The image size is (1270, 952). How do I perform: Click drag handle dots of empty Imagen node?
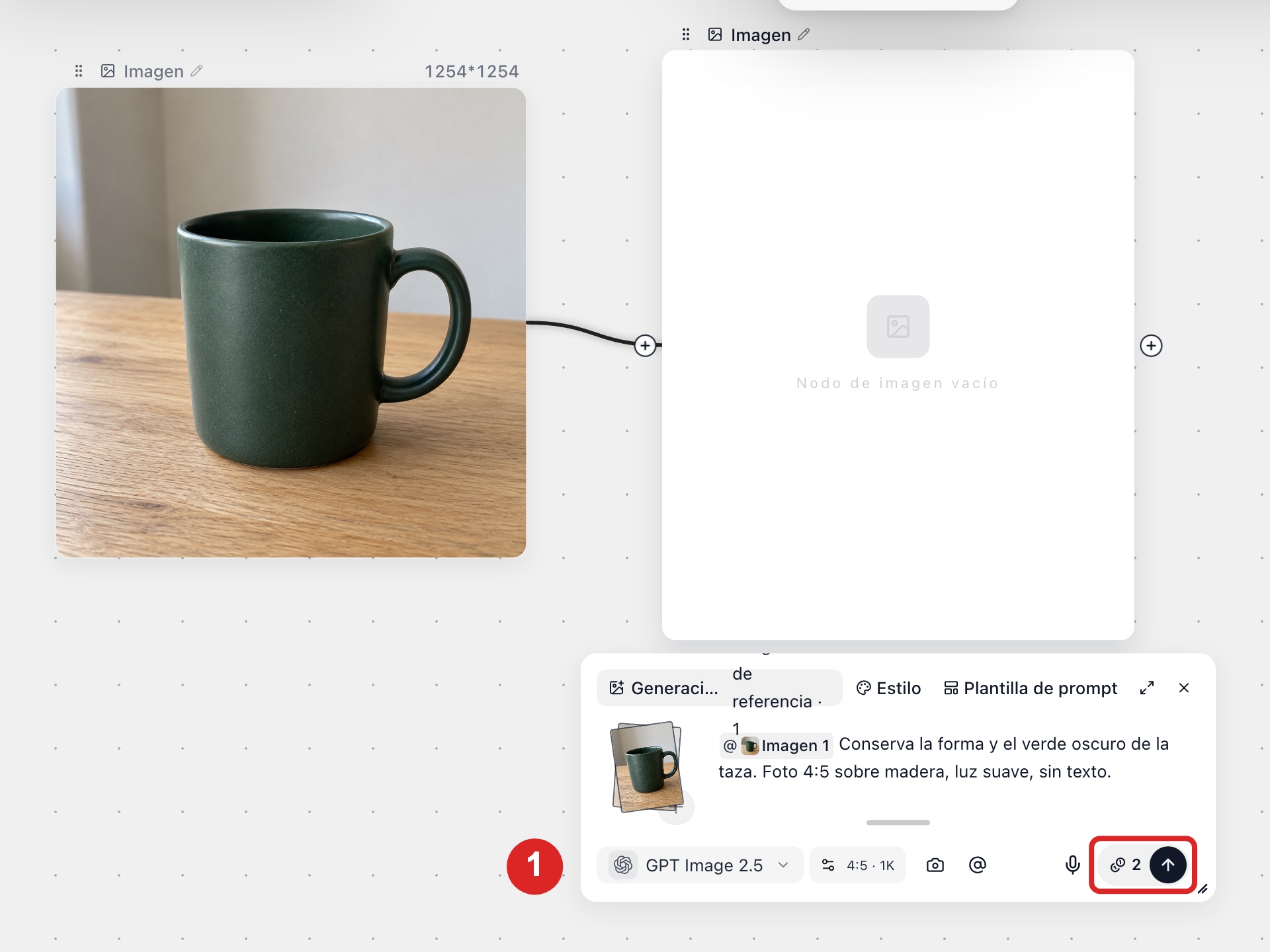686,34
